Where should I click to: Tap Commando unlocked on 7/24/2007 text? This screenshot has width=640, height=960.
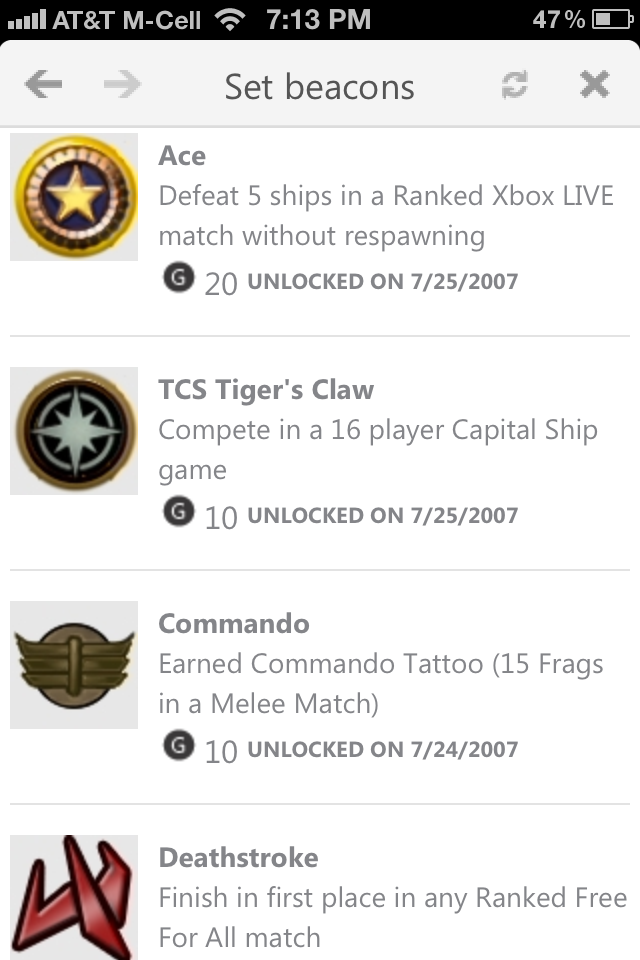382,749
